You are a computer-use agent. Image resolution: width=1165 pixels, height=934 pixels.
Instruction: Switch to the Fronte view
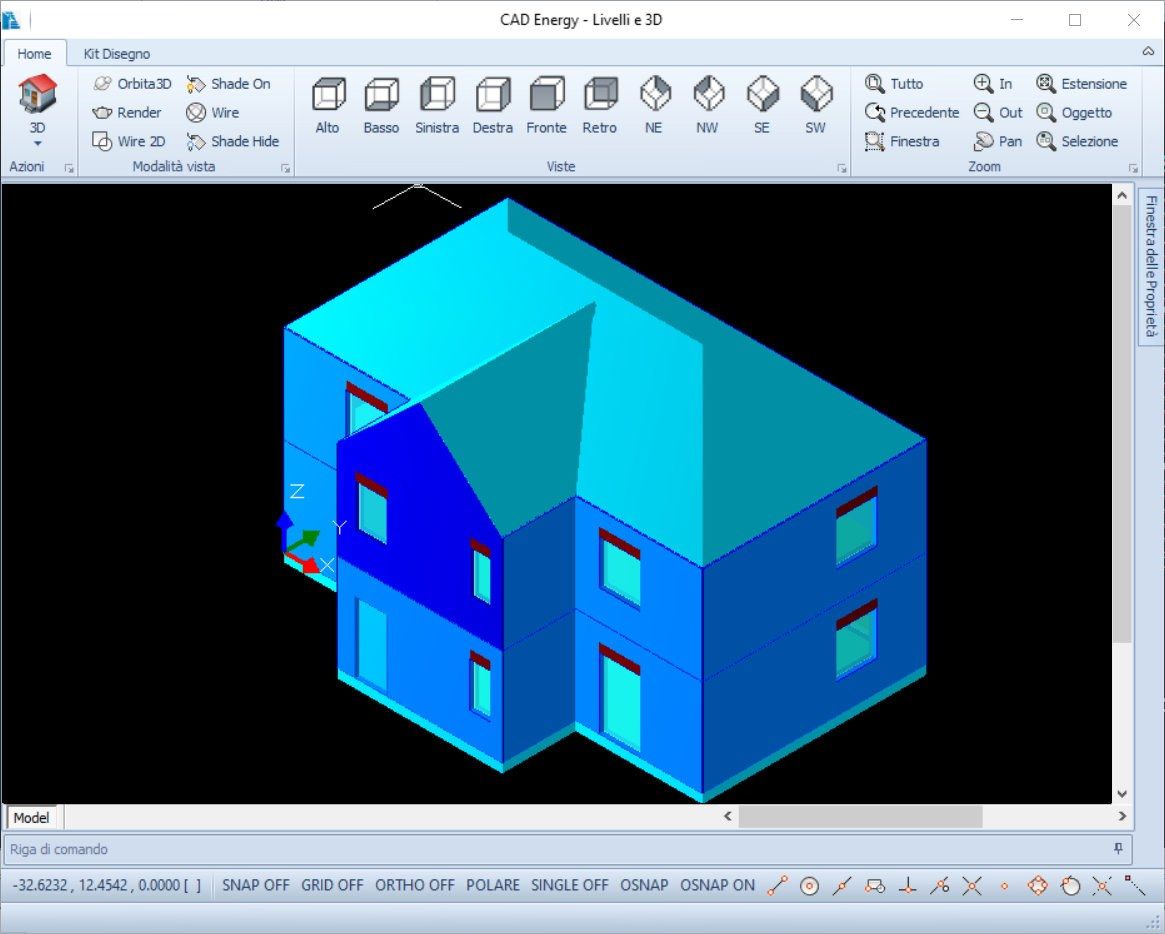546,96
